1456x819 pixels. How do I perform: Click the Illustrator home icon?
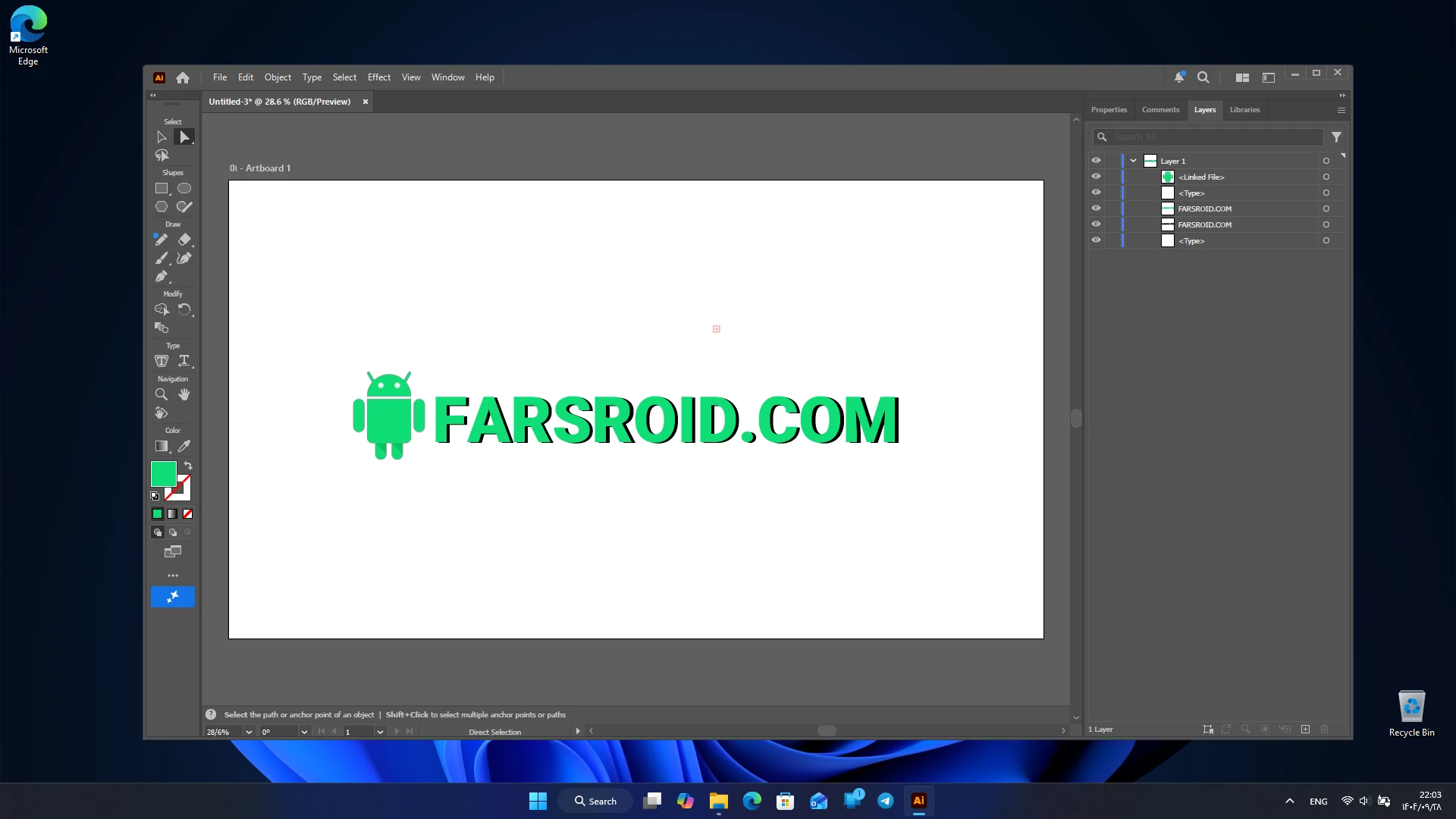point(183,77)
